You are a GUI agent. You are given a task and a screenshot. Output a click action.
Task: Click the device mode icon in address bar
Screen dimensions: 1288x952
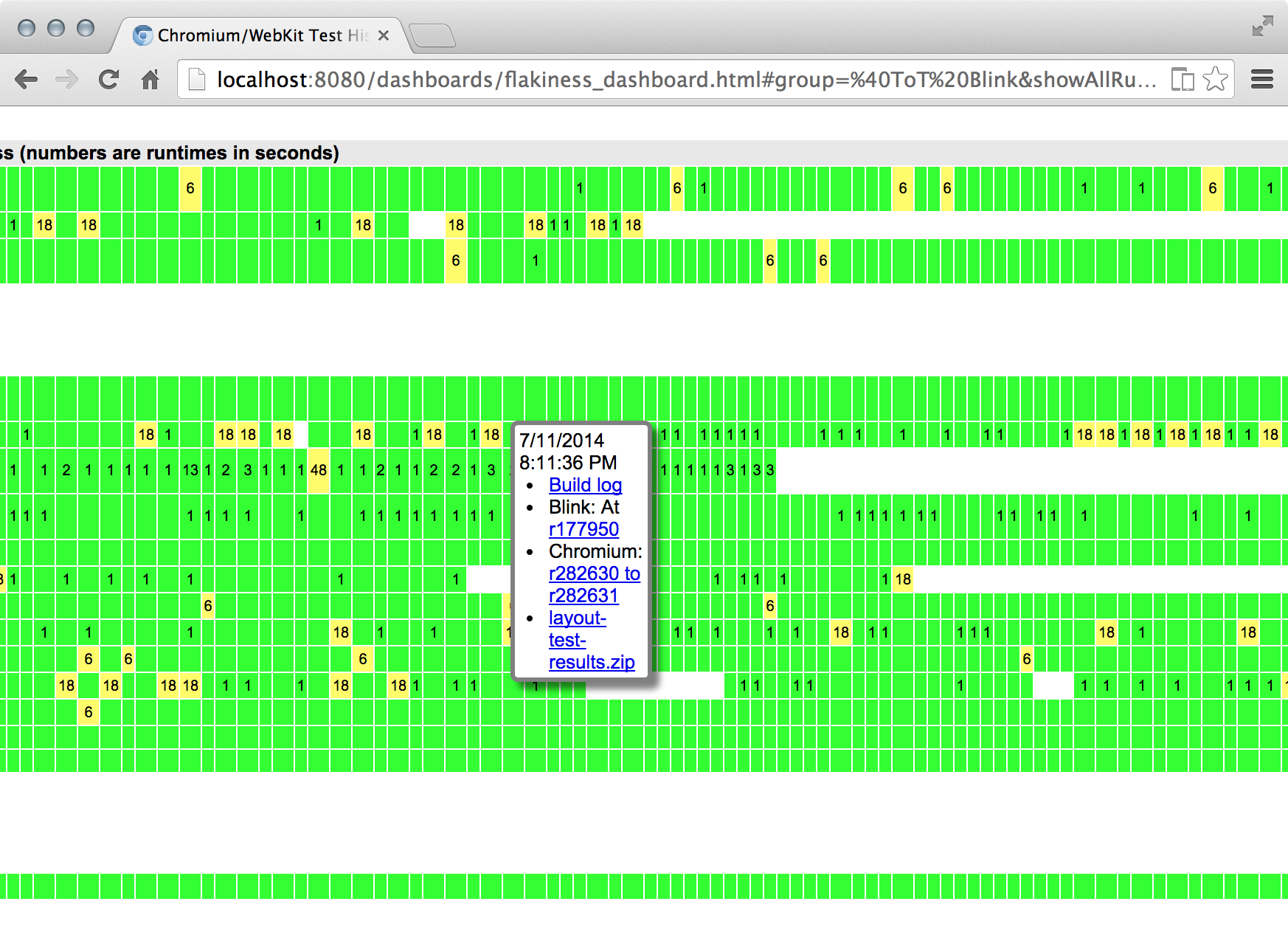click(1182, 79)
